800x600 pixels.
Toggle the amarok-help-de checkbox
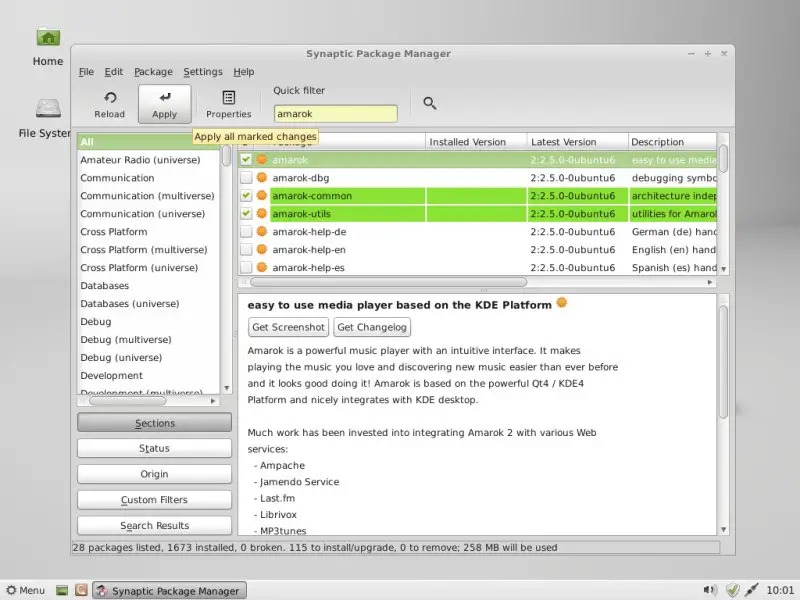click(x=246, y=232)
